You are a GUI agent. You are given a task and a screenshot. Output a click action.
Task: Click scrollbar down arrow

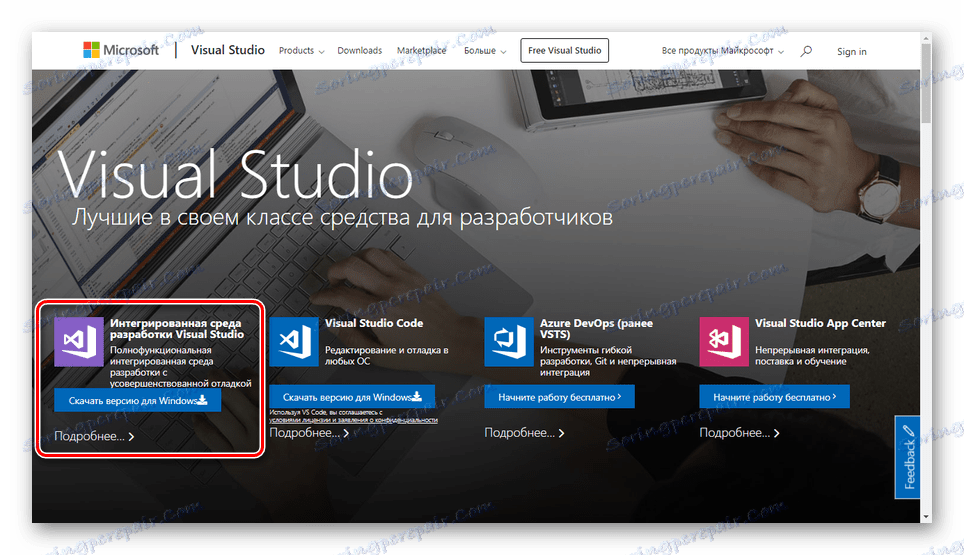click(926, 517)
